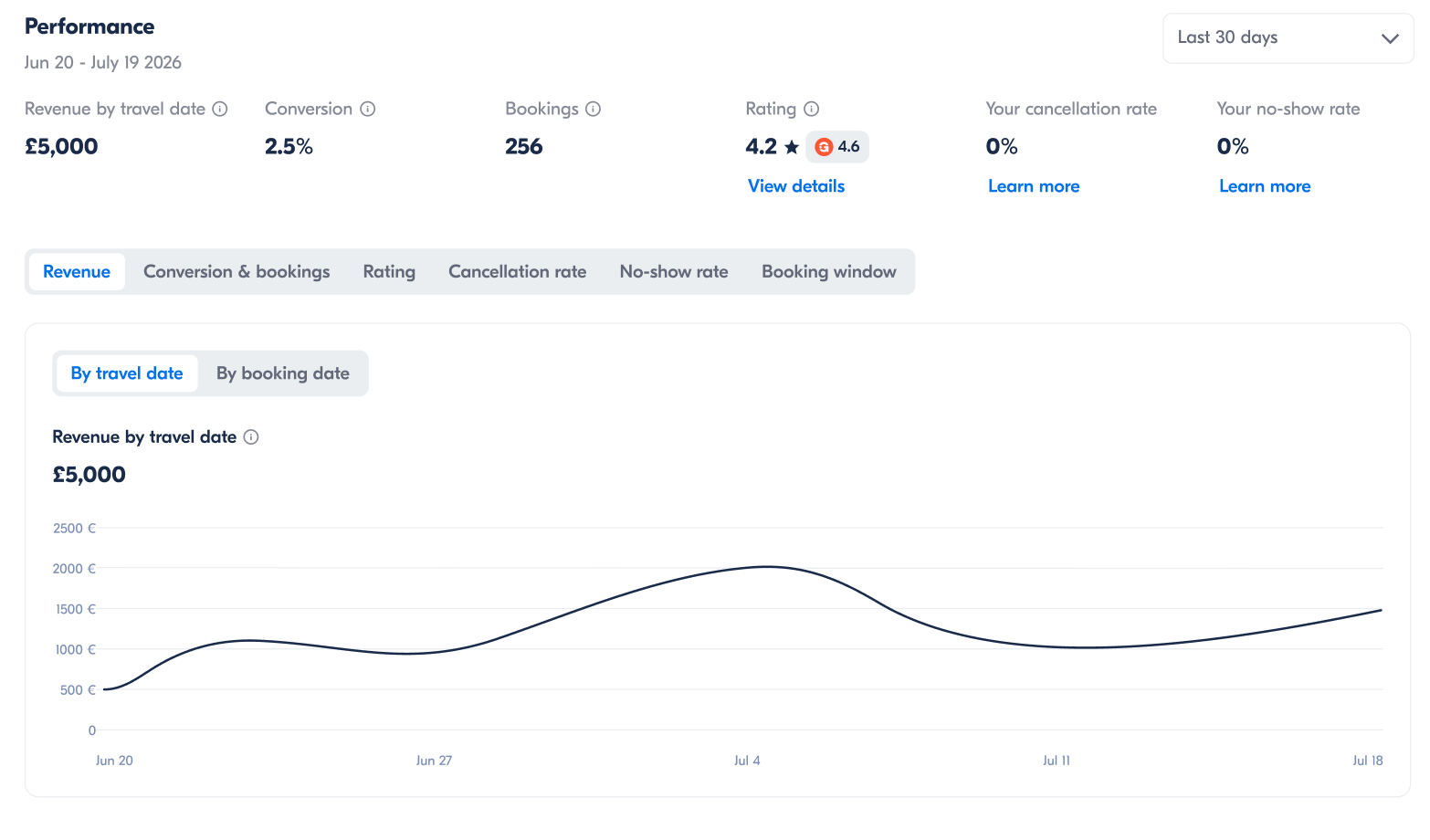Click the Rating info icon
1430x840 pixels.
click(x=812, y=109)
